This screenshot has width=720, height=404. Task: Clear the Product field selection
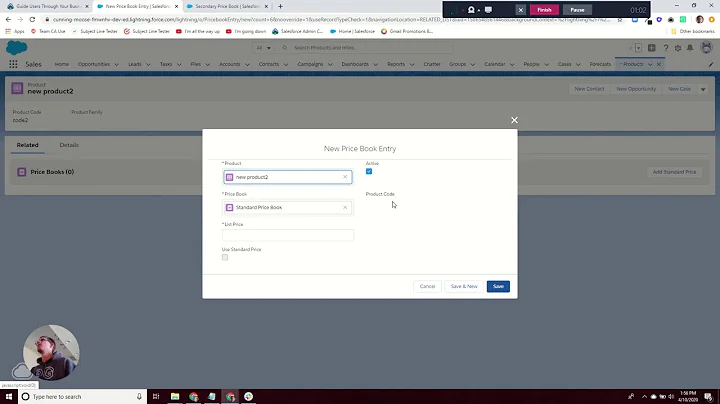pyautogui.click(x=345, y=177)
